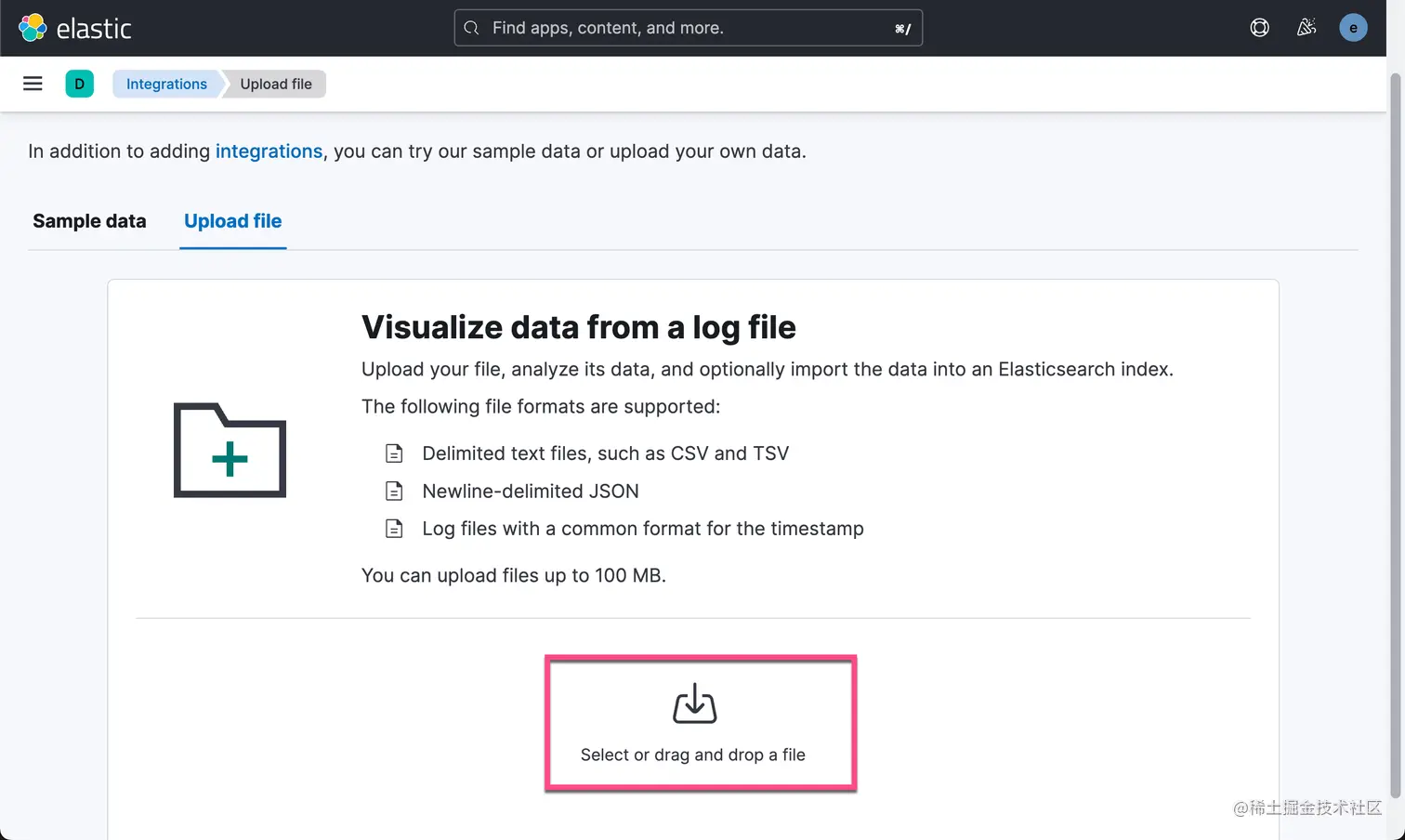Click the Upload file breadcrumb
The width and height of the screenshot is (1405, 840).
pos(276,84)
